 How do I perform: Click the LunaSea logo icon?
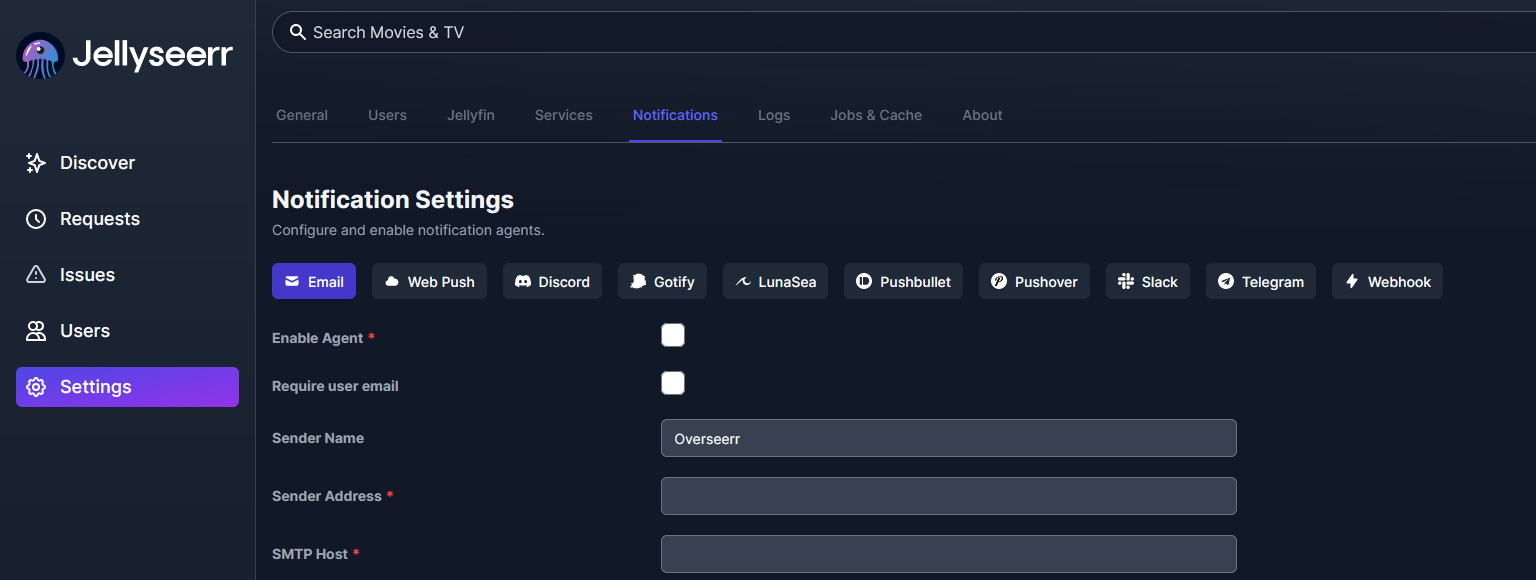click(x=743, y=282)
